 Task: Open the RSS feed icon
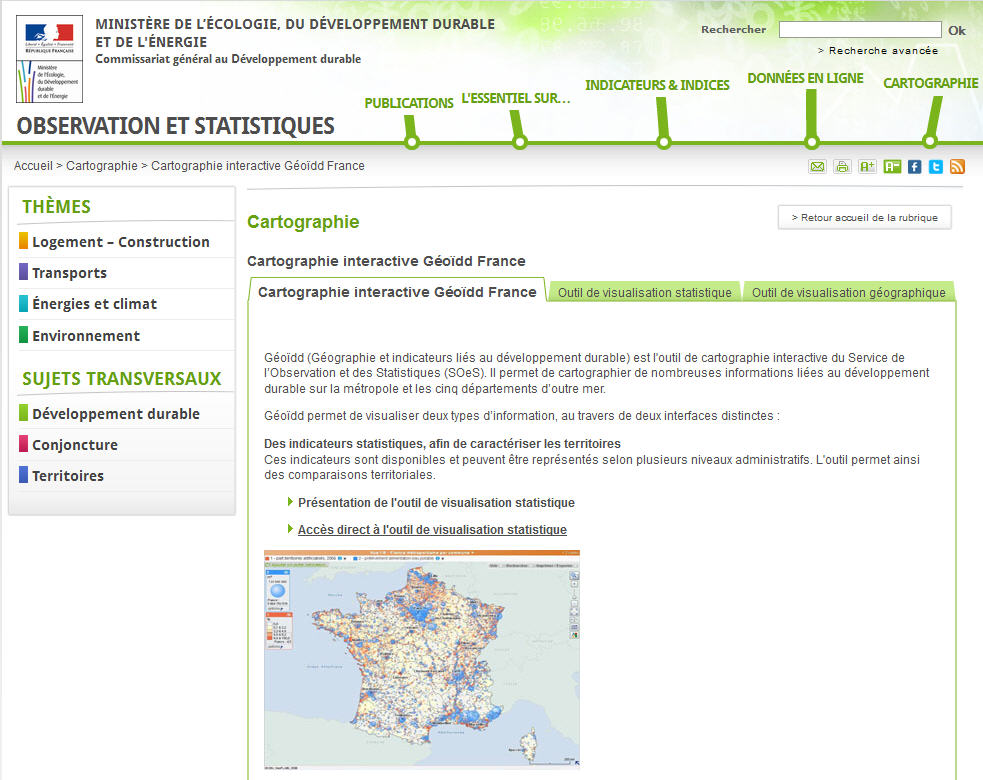[x=957, y=167]
